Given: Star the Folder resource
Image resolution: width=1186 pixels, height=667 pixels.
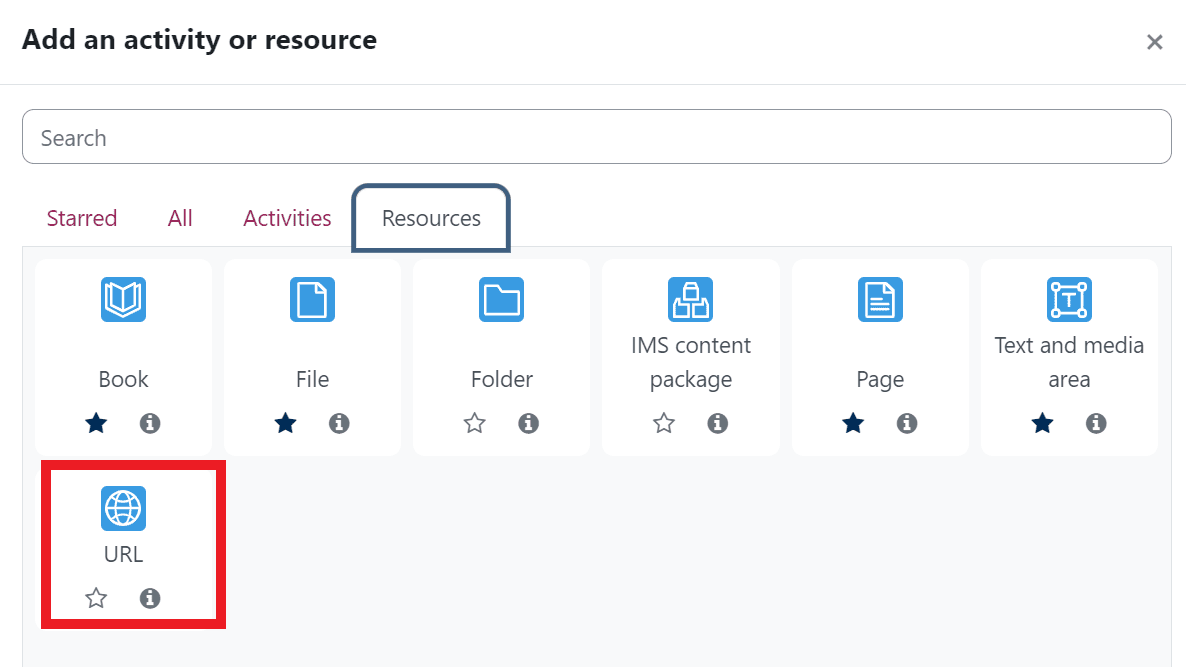Looking at the screenshot, I should [474, 423].
